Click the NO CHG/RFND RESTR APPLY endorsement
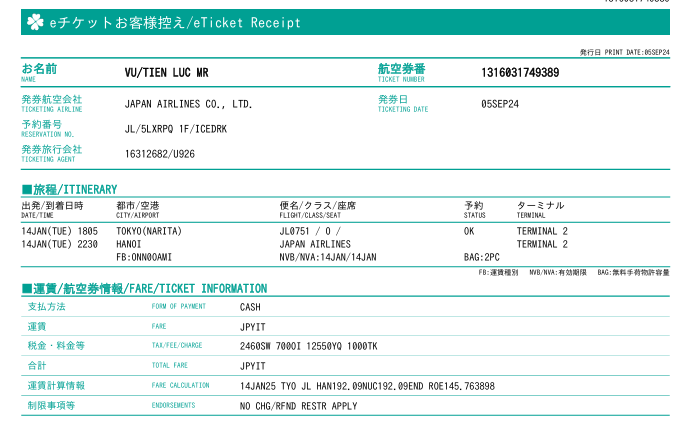Image resolution: width=690 pixels, height=424 pixels. [298, 406]
